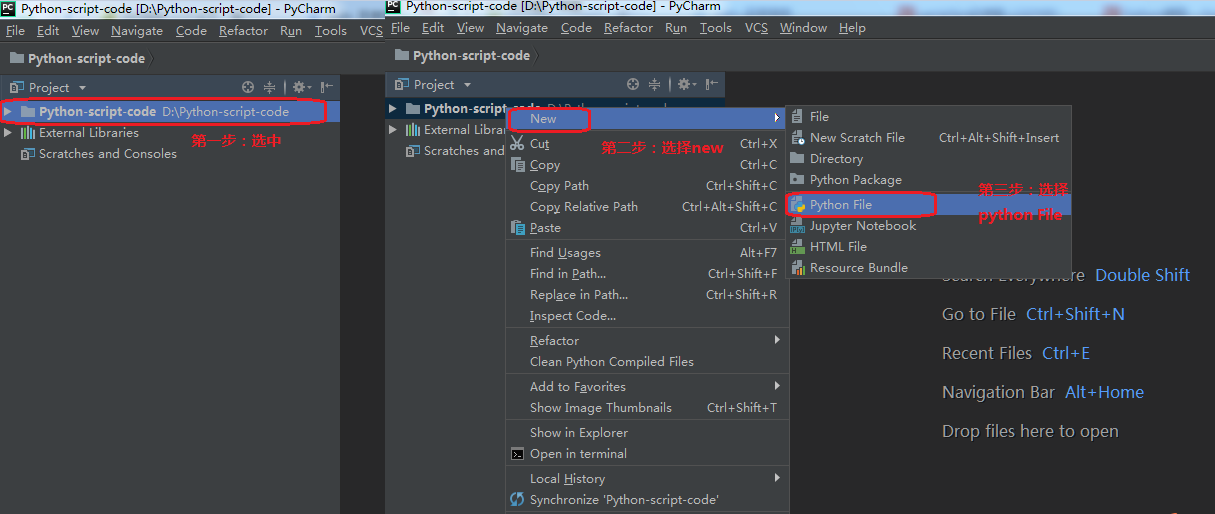Image resolution: width=1215 pixels, height=514 pixels.
Task: Click the package folder icon beside Python Package
Action: 797,180
